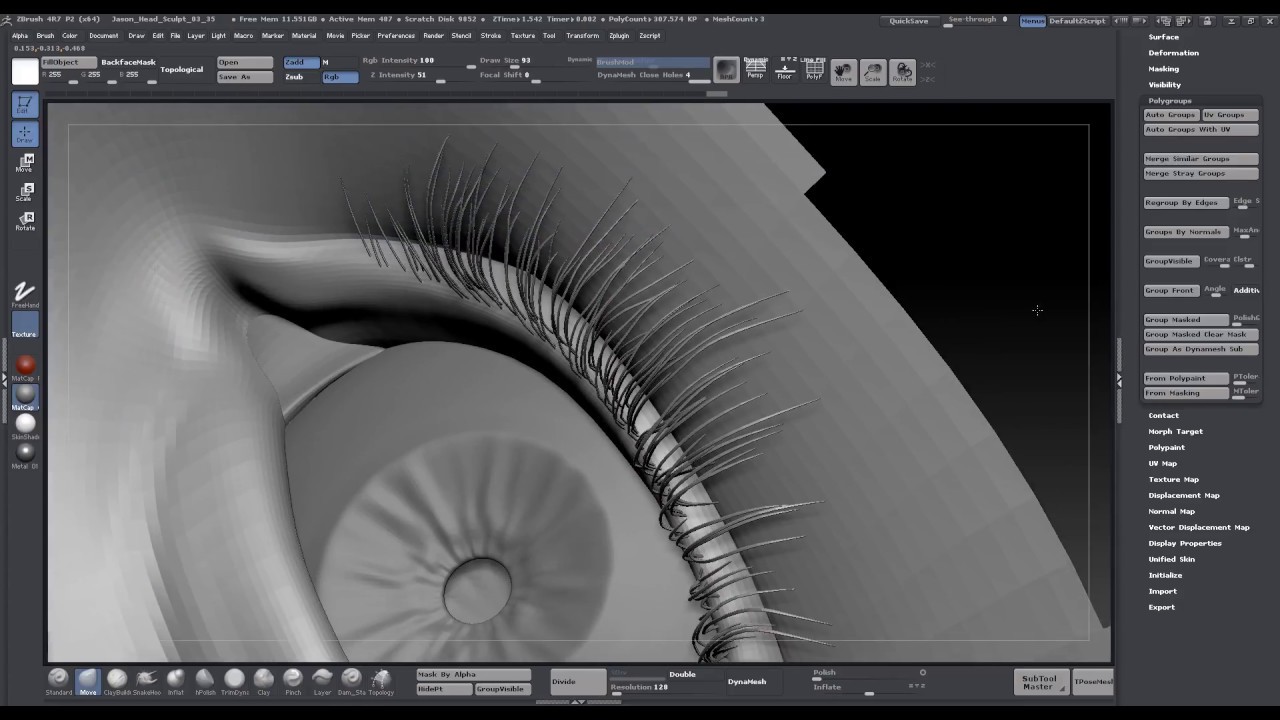Select the TrimDynamic brush
The height and width of the screenshot is (720, 1280).
tap(234, 681)
